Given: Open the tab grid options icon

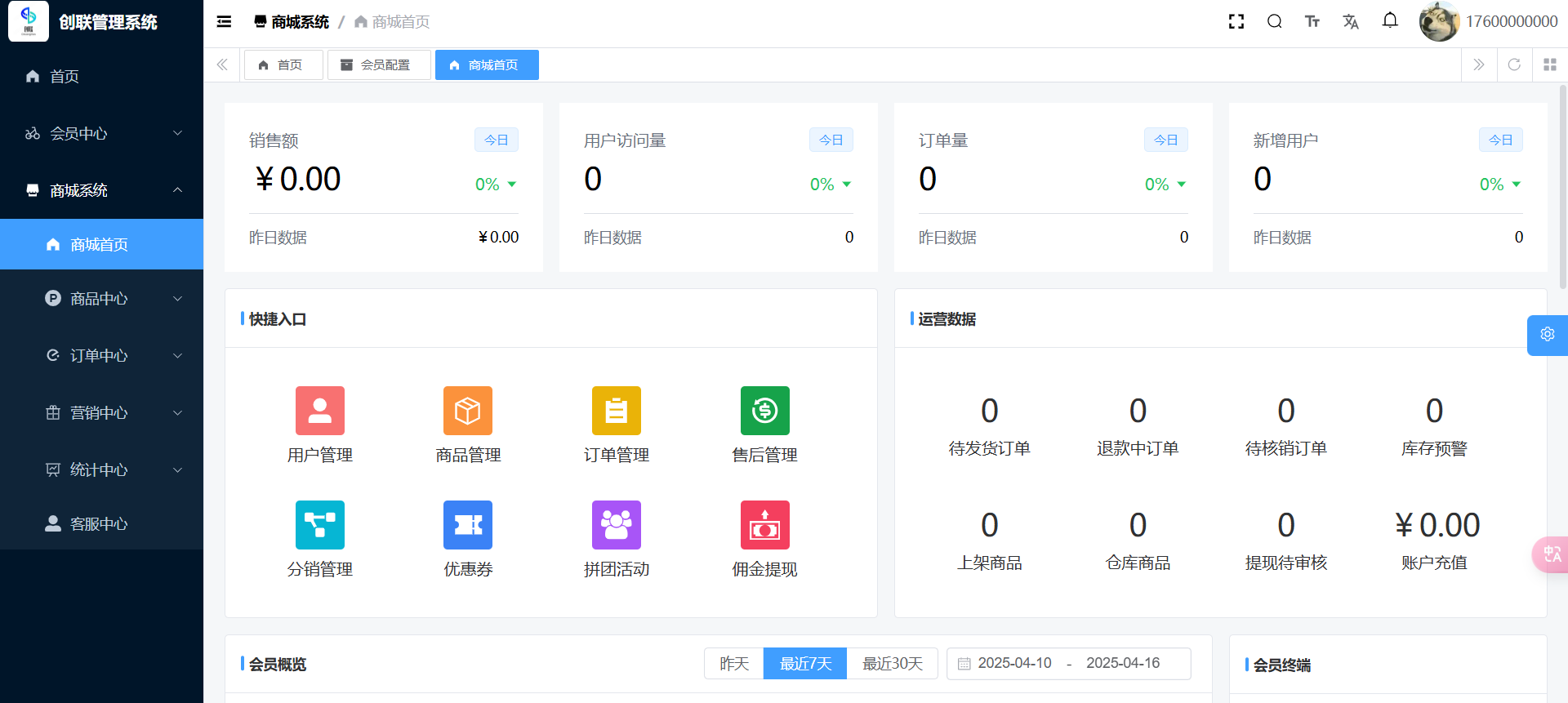Looking at the screenshot, I should click(1550, 65).
